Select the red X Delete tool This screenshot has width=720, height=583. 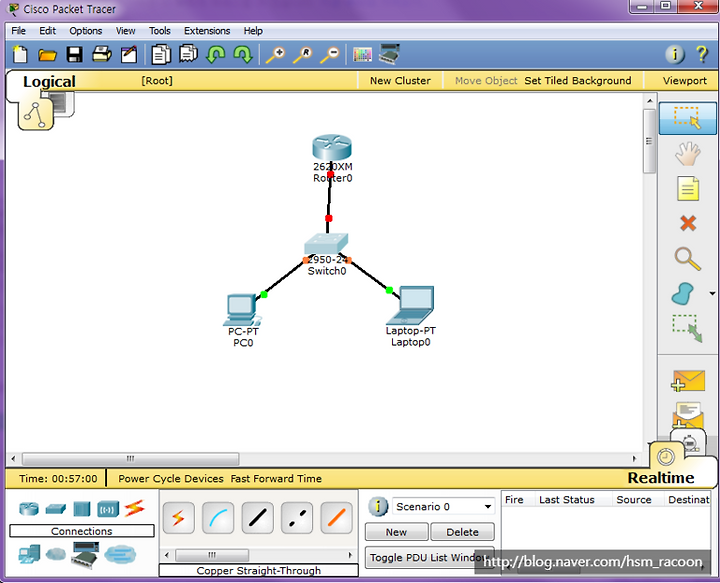[688, 224]
